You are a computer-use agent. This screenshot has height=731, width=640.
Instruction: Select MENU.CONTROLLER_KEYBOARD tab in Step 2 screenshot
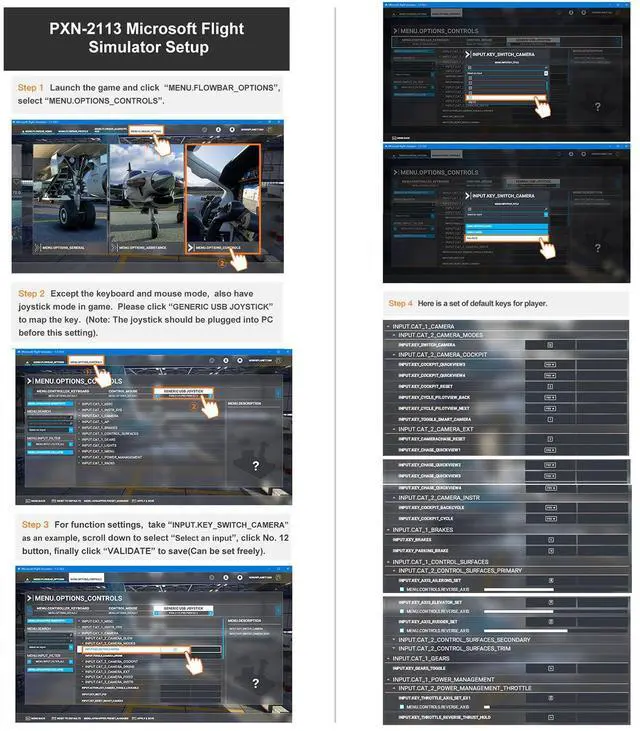click(62, 393)
